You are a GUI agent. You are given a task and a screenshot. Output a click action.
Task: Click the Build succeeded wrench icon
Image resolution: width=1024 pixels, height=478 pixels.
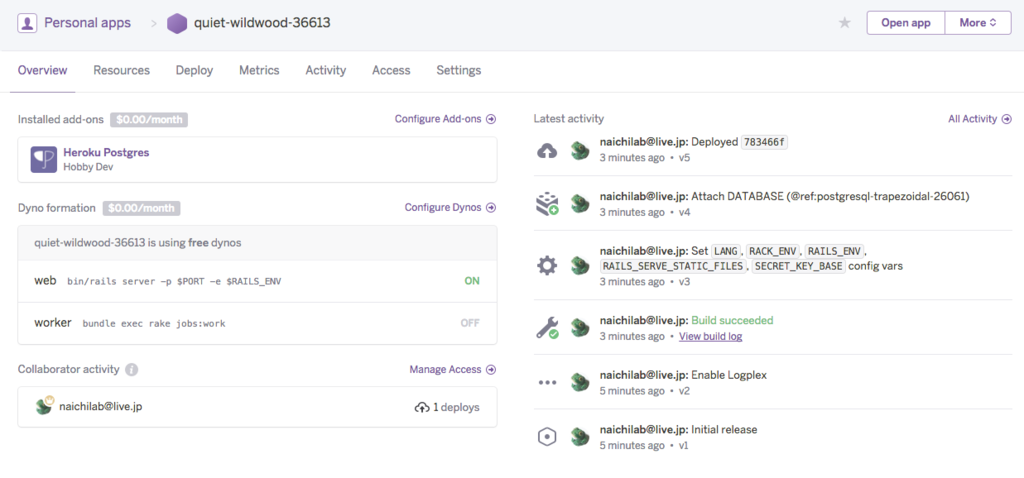pyautogui.click(x=547, y=327)
